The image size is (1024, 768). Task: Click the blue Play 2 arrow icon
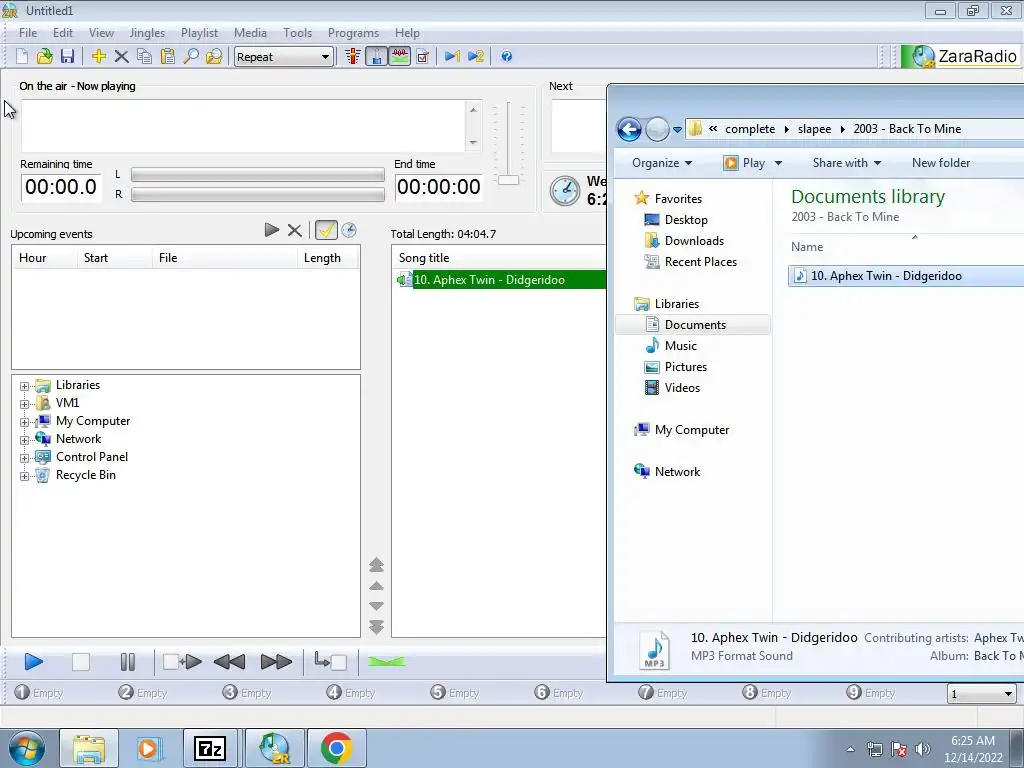[476, 56]
